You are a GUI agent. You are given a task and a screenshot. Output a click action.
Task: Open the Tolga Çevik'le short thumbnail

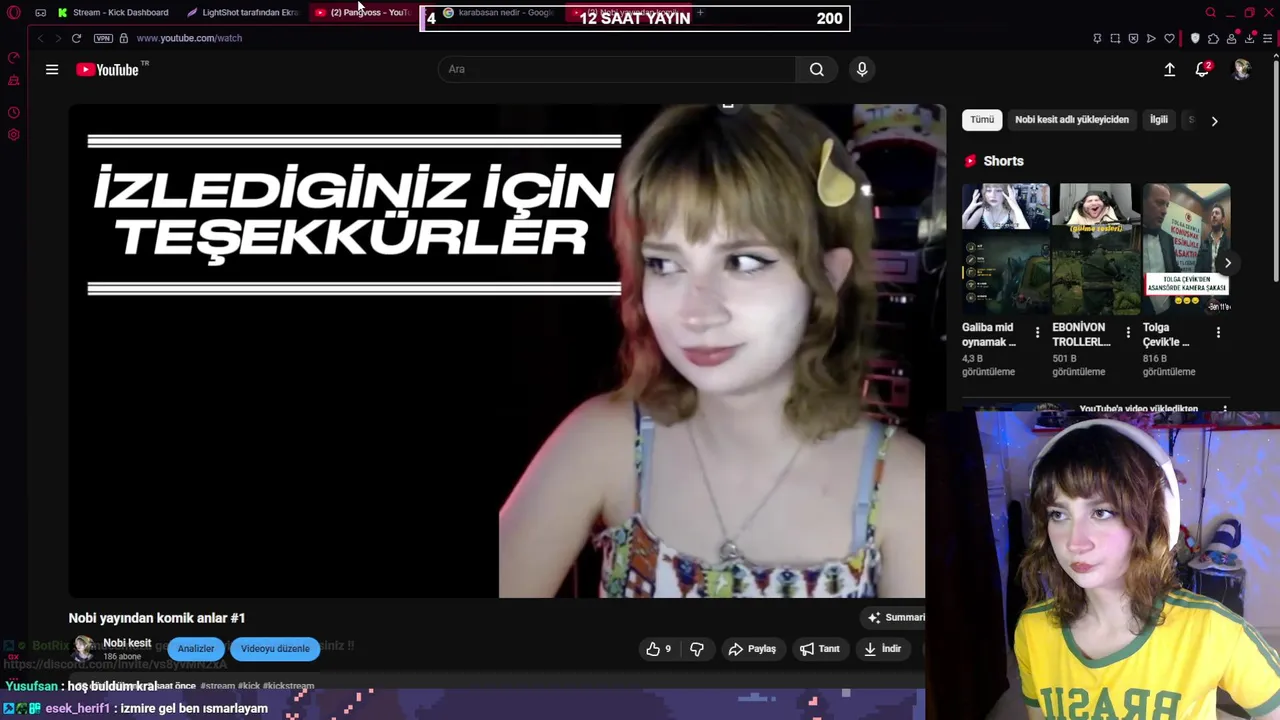1186,249
